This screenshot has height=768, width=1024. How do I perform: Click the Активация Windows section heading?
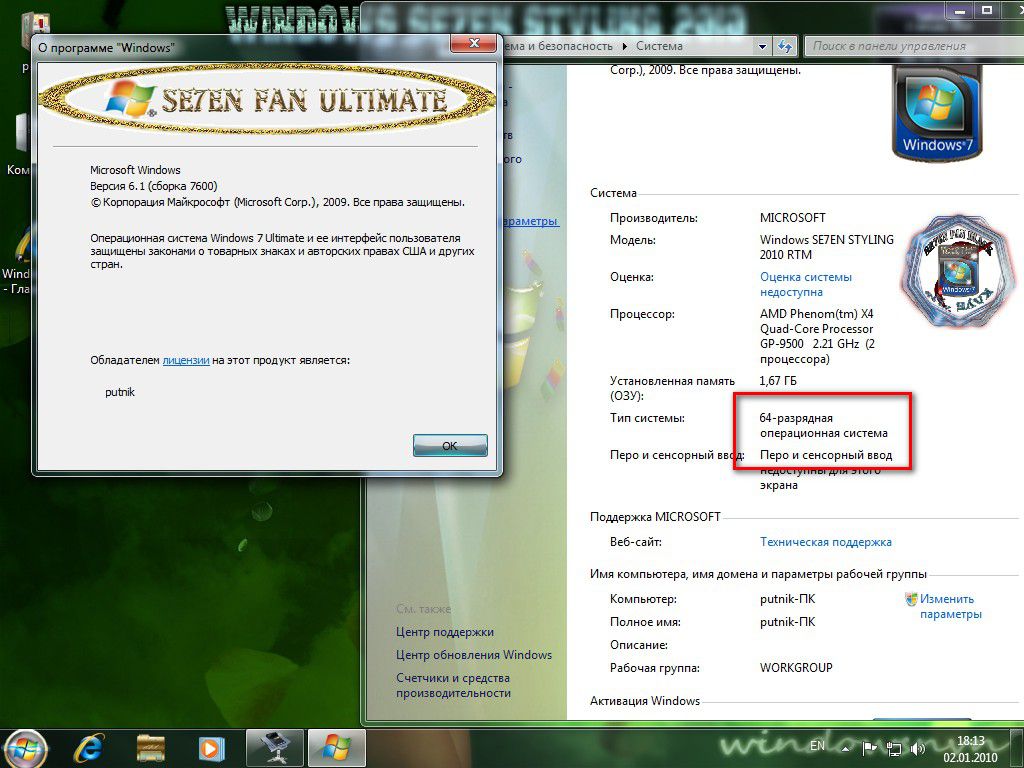click(x=645, y=701)
